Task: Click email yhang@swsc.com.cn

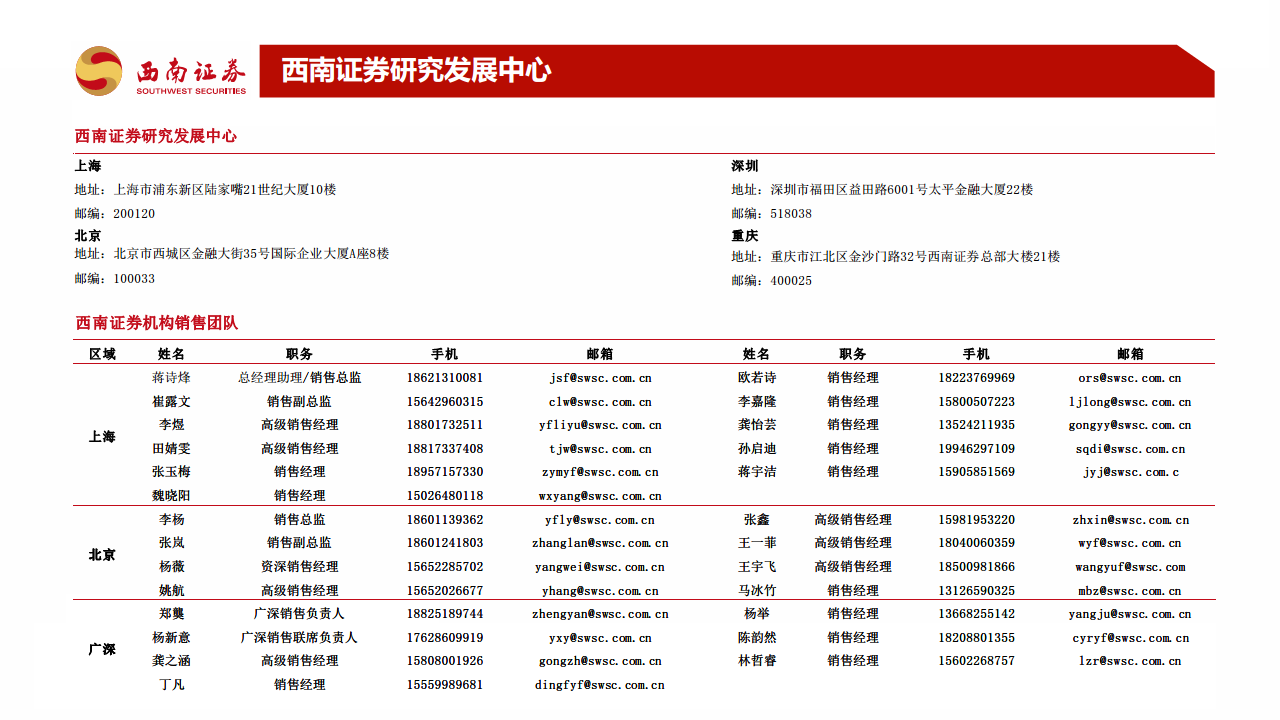Action: [600, 591]
